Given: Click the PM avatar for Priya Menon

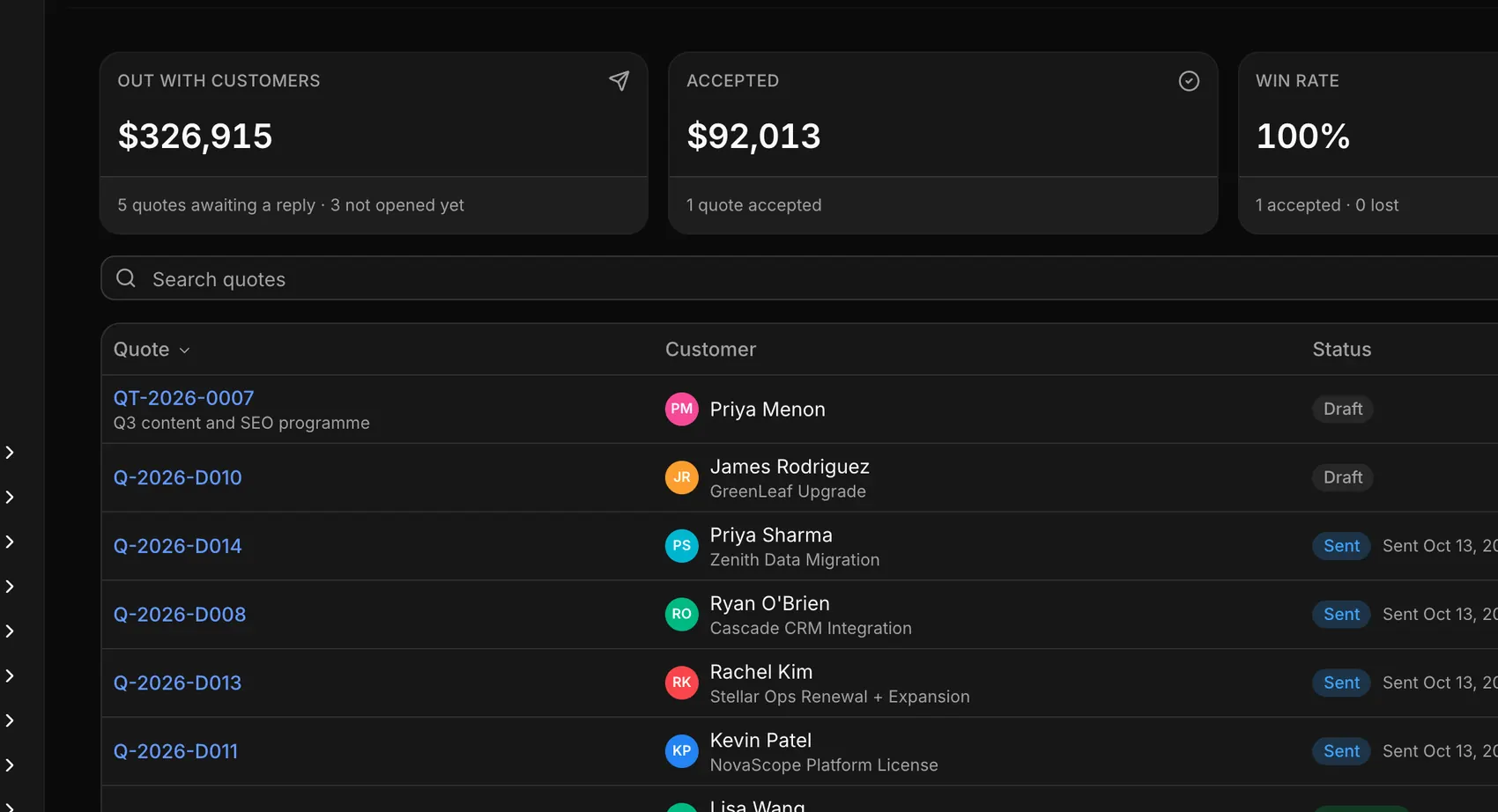Looking at the screenshot, I should [681, 409].
